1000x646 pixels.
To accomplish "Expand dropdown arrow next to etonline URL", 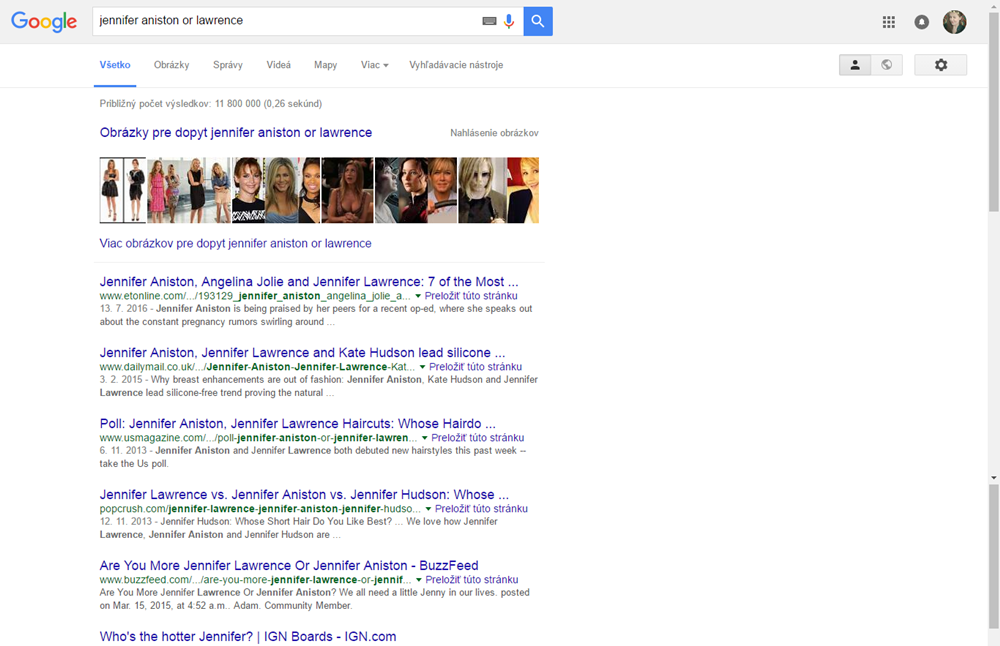I will tap(418, 296).
